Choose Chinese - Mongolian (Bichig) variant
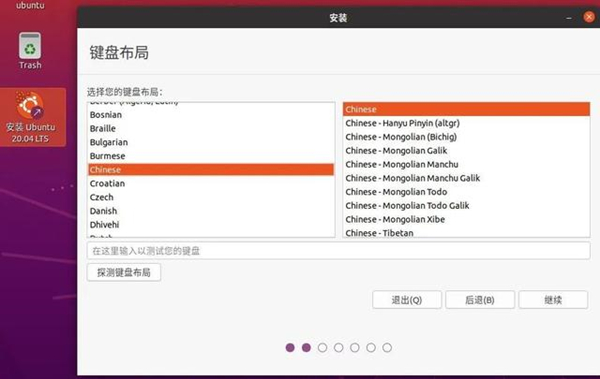The image size is (600, 379). pyautogui.click(x=466, y=137)
